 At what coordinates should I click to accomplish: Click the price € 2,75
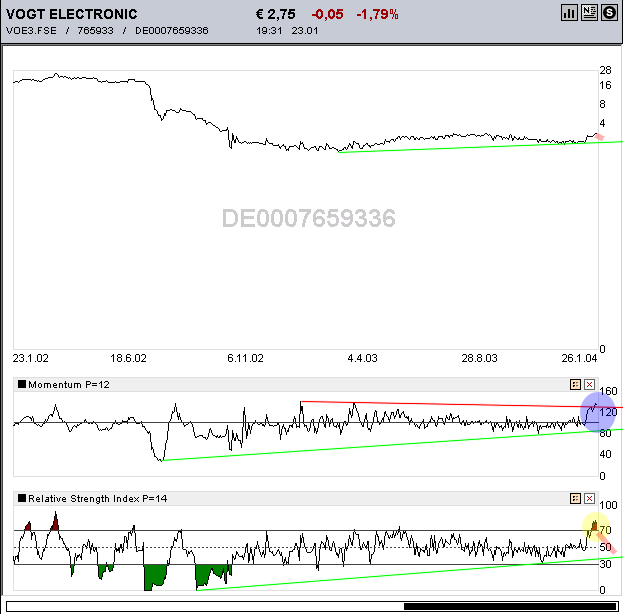coord(275,14)
